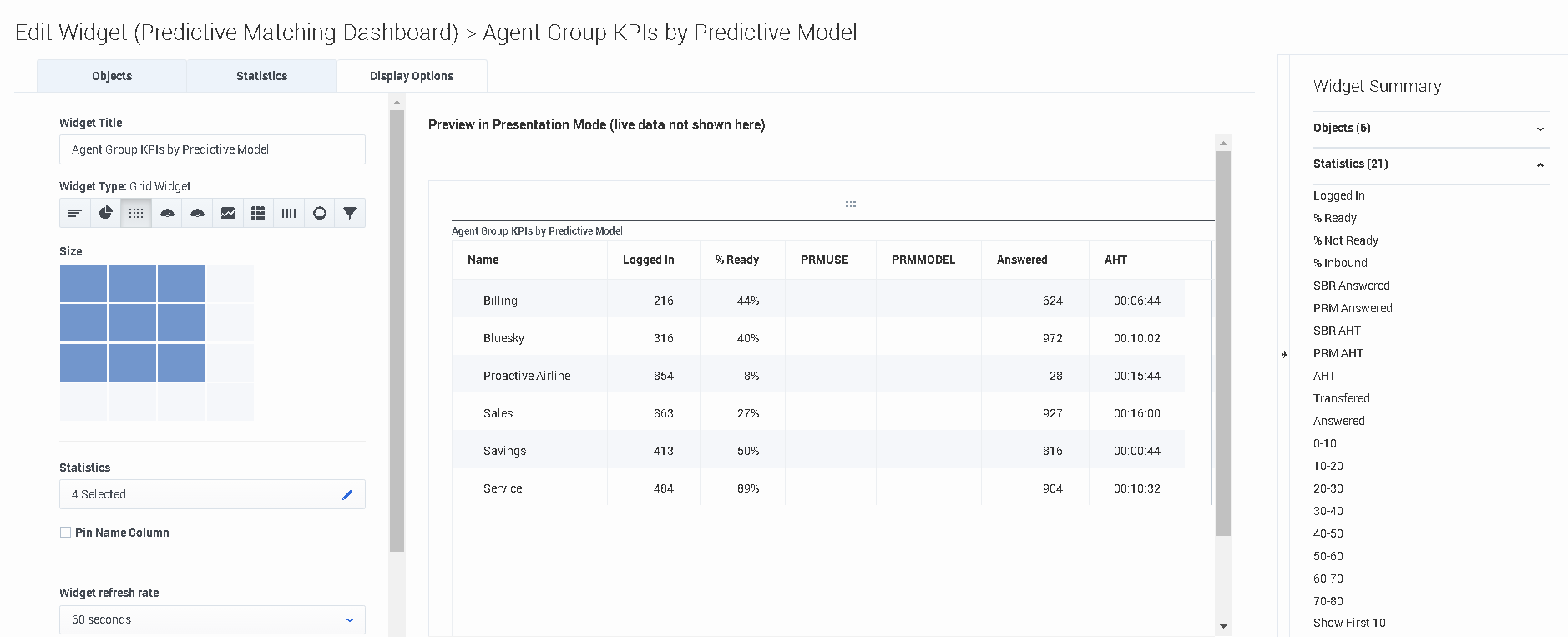Viewport: 1568px width, 637px height.
Task: Open the Widget refresh rate dropdown
Action: [212, 619]
